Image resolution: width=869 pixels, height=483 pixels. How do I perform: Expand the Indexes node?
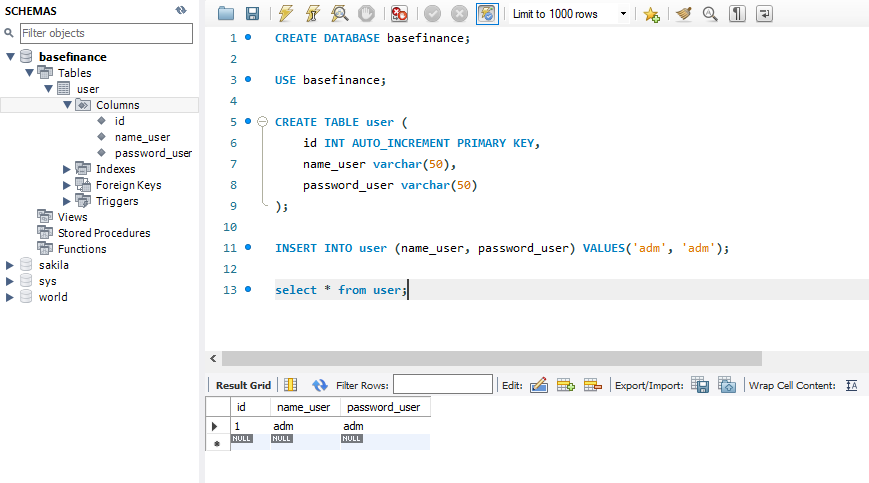click(67, 169)
